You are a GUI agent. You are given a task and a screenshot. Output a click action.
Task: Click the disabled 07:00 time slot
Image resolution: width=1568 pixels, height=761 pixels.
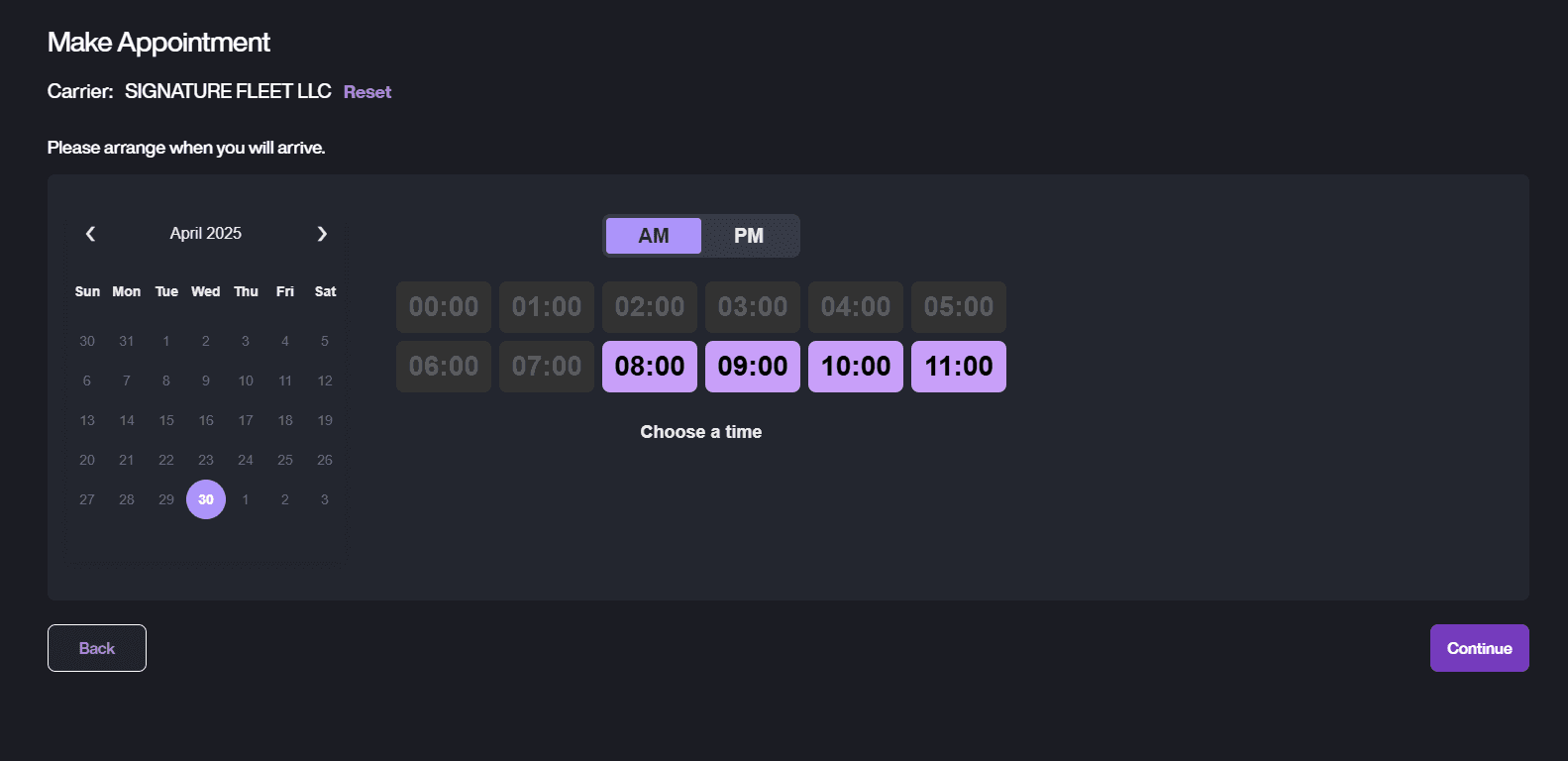point(547,367)
